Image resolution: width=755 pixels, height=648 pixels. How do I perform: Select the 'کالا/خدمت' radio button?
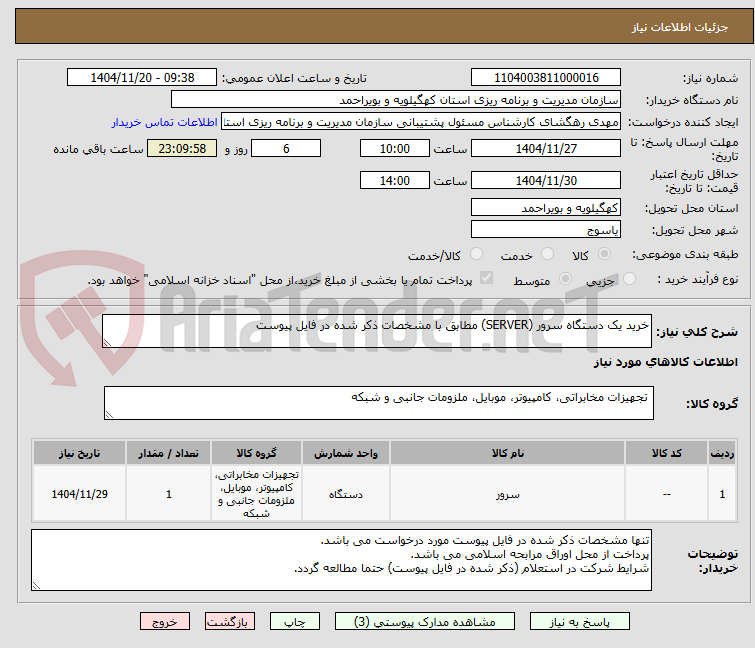(476, 254)
